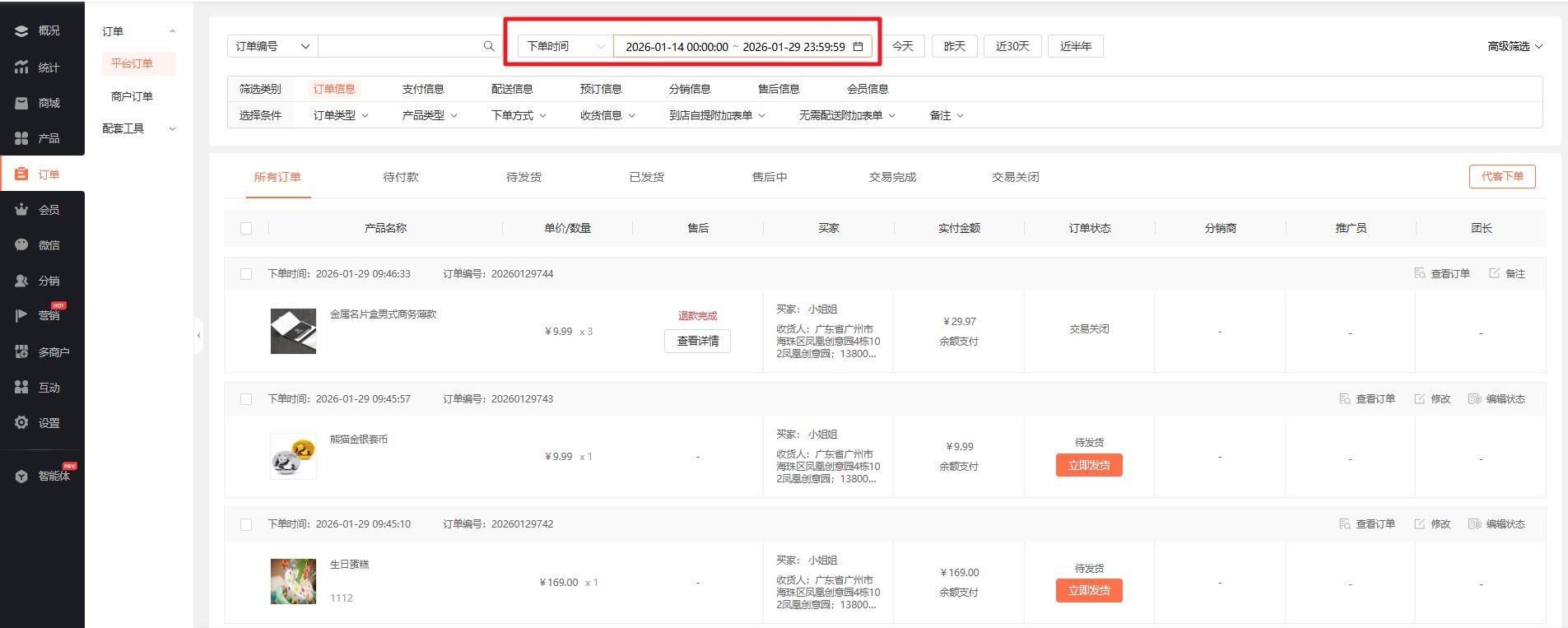This screenshot has width=1568, height=628.
Task: Open the 设置 settings gear icon
Action: [x=21, y=423]
